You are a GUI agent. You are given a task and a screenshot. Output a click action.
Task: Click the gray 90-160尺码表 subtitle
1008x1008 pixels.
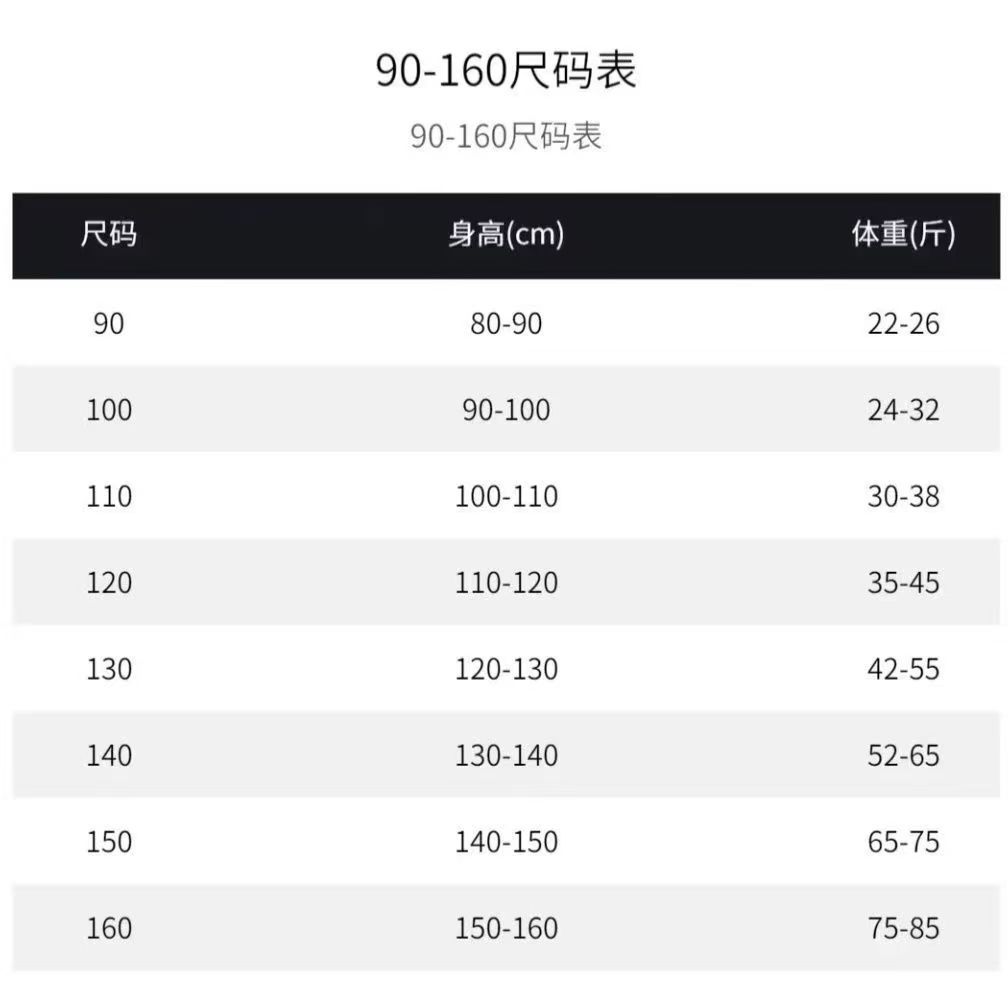[506, 136]
